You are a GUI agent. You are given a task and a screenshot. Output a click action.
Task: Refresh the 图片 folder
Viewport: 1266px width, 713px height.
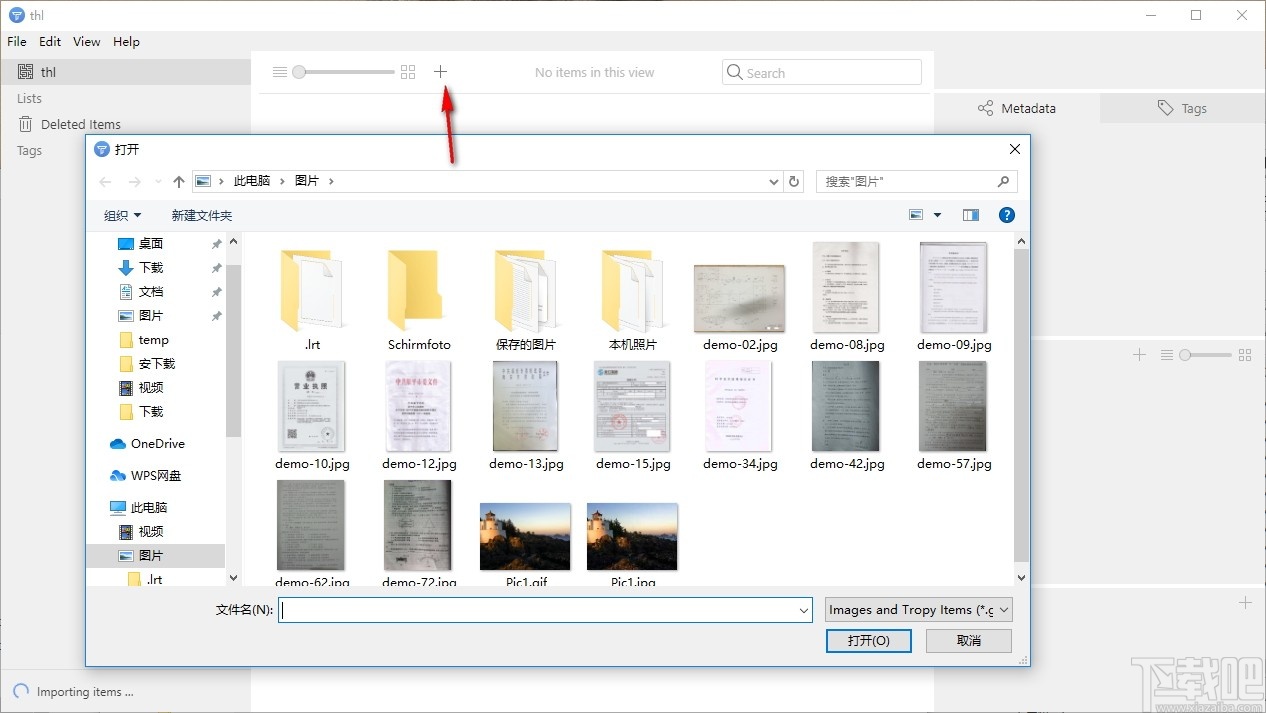pyautogui.click(x=794, y=182)
